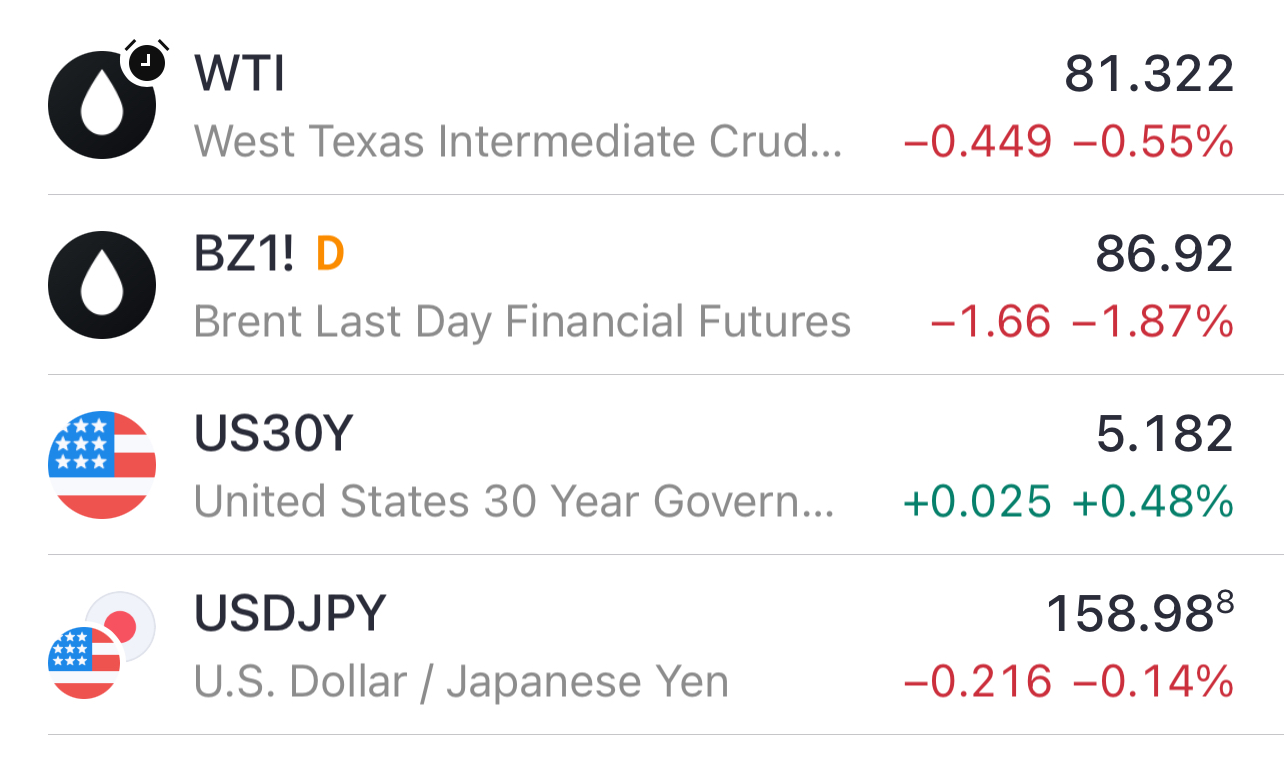Image resolution: width=1284 pixels, height=757 pixels.
Task: Tap the US flag on USDJPY icon
Action: [84, 663]
